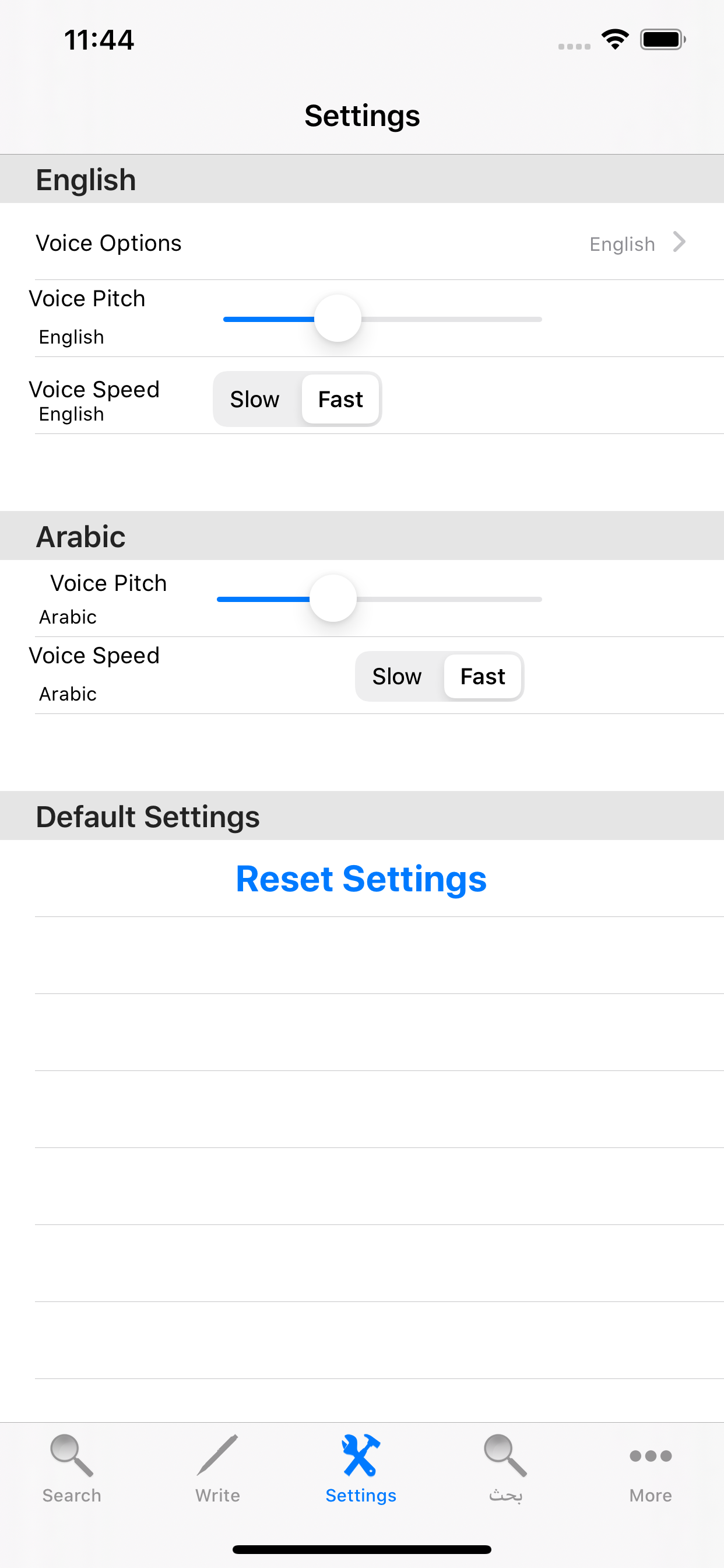Switch to the Search tab label
This screenshot has height=1568, width=724.
(72, 1496)
